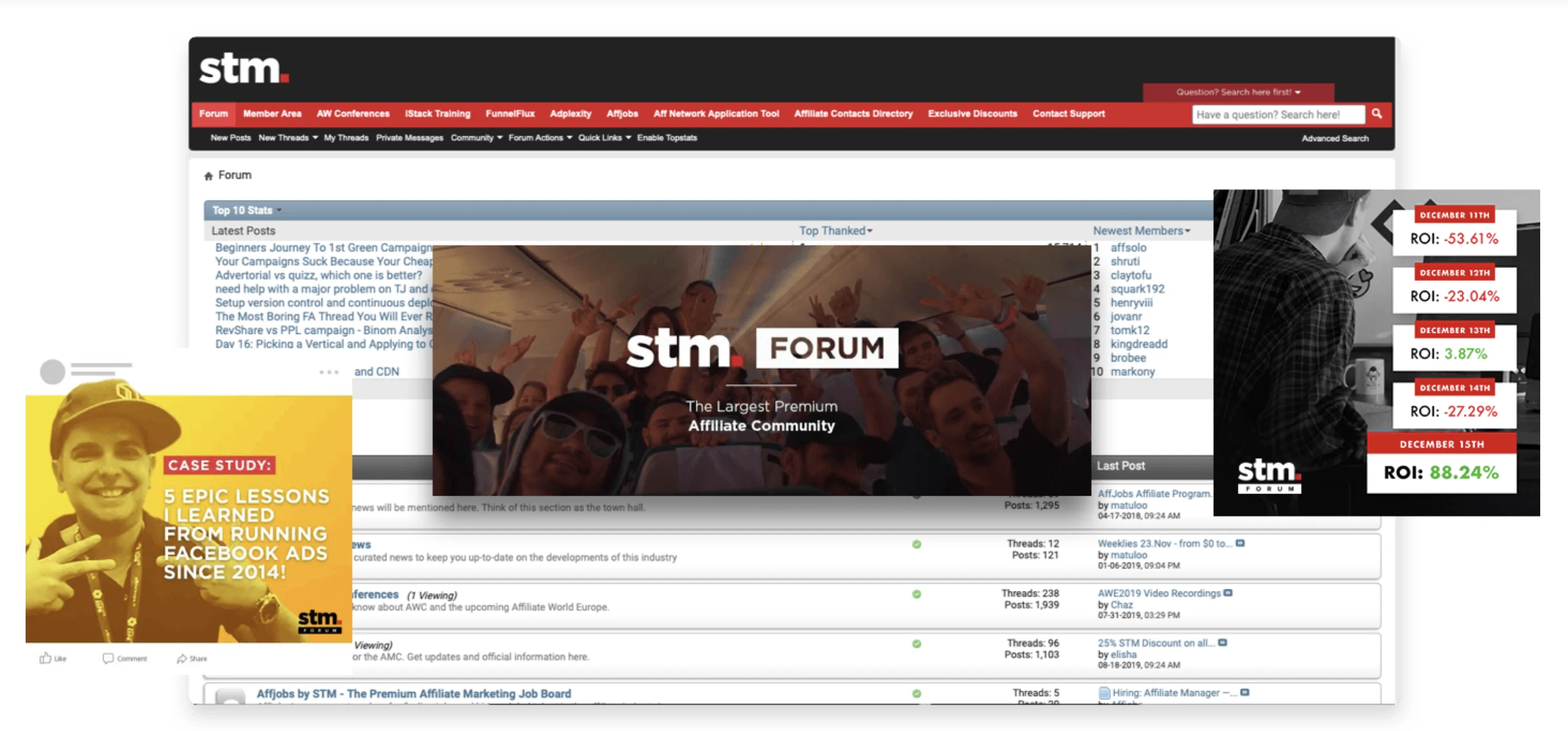Open the Member Area menu item
Viewport: 1568px width, 731px height.
tap(272, 114)
